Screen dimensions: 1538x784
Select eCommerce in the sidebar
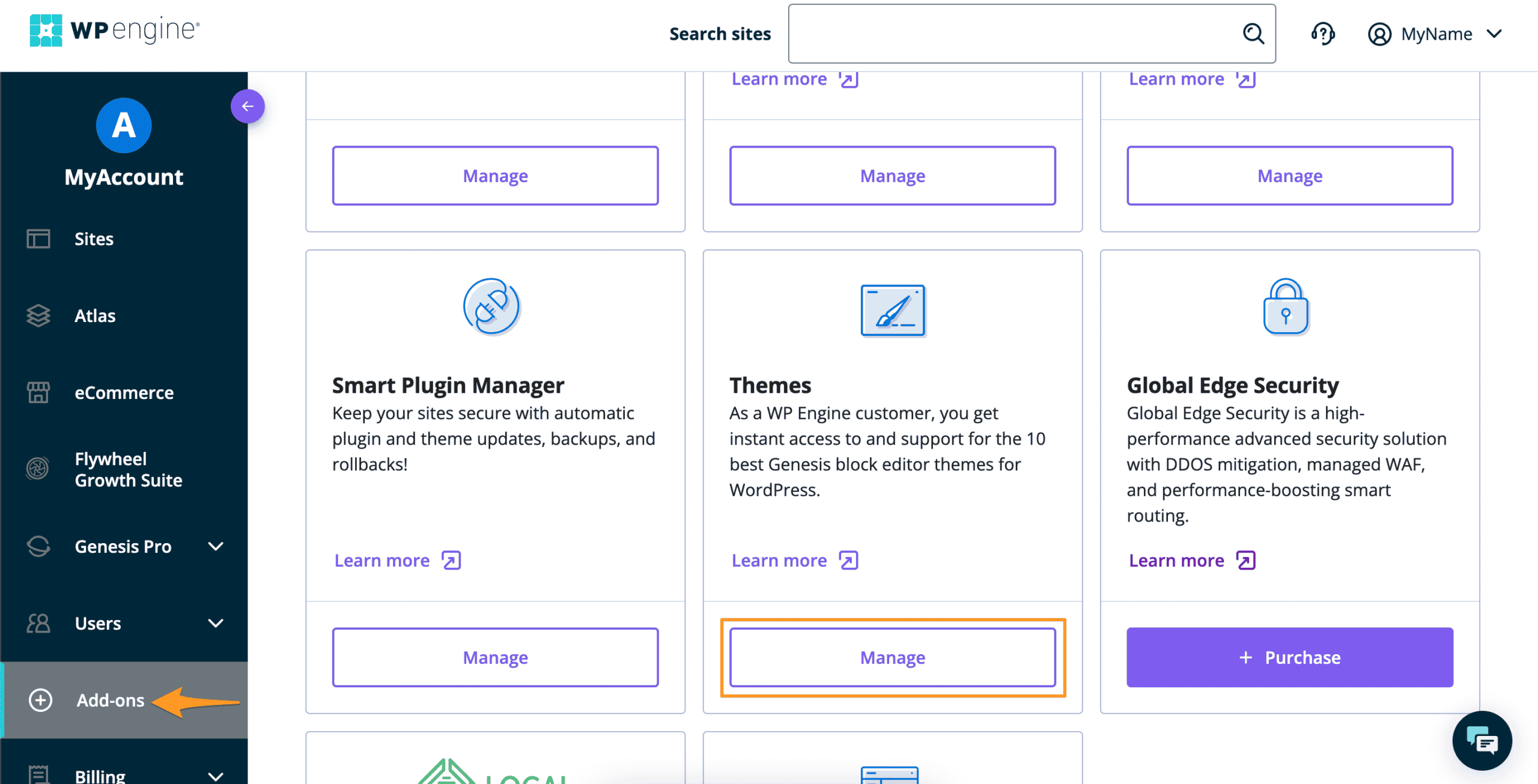coord(124,393)
